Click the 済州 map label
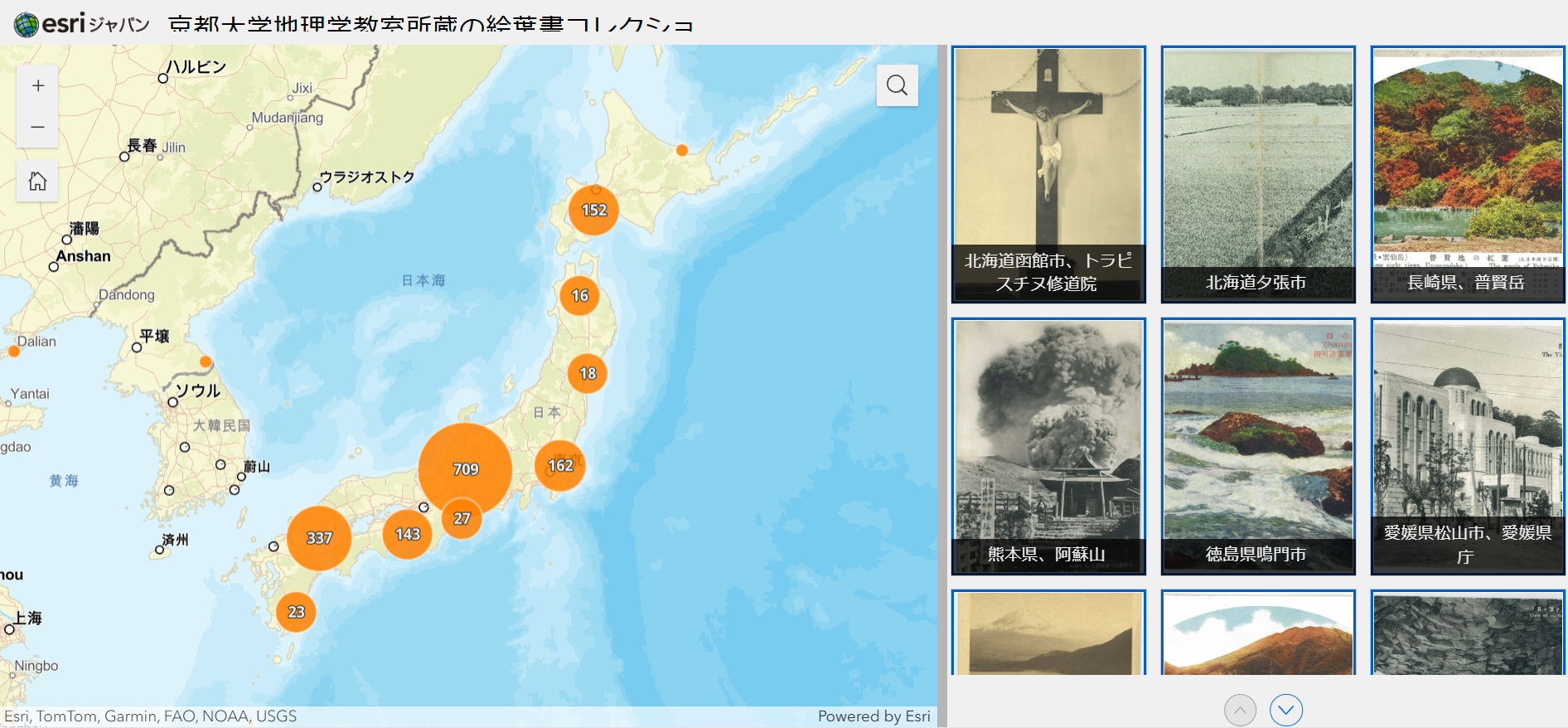This screenshot has width=1568, height=728. coord(176,540)
